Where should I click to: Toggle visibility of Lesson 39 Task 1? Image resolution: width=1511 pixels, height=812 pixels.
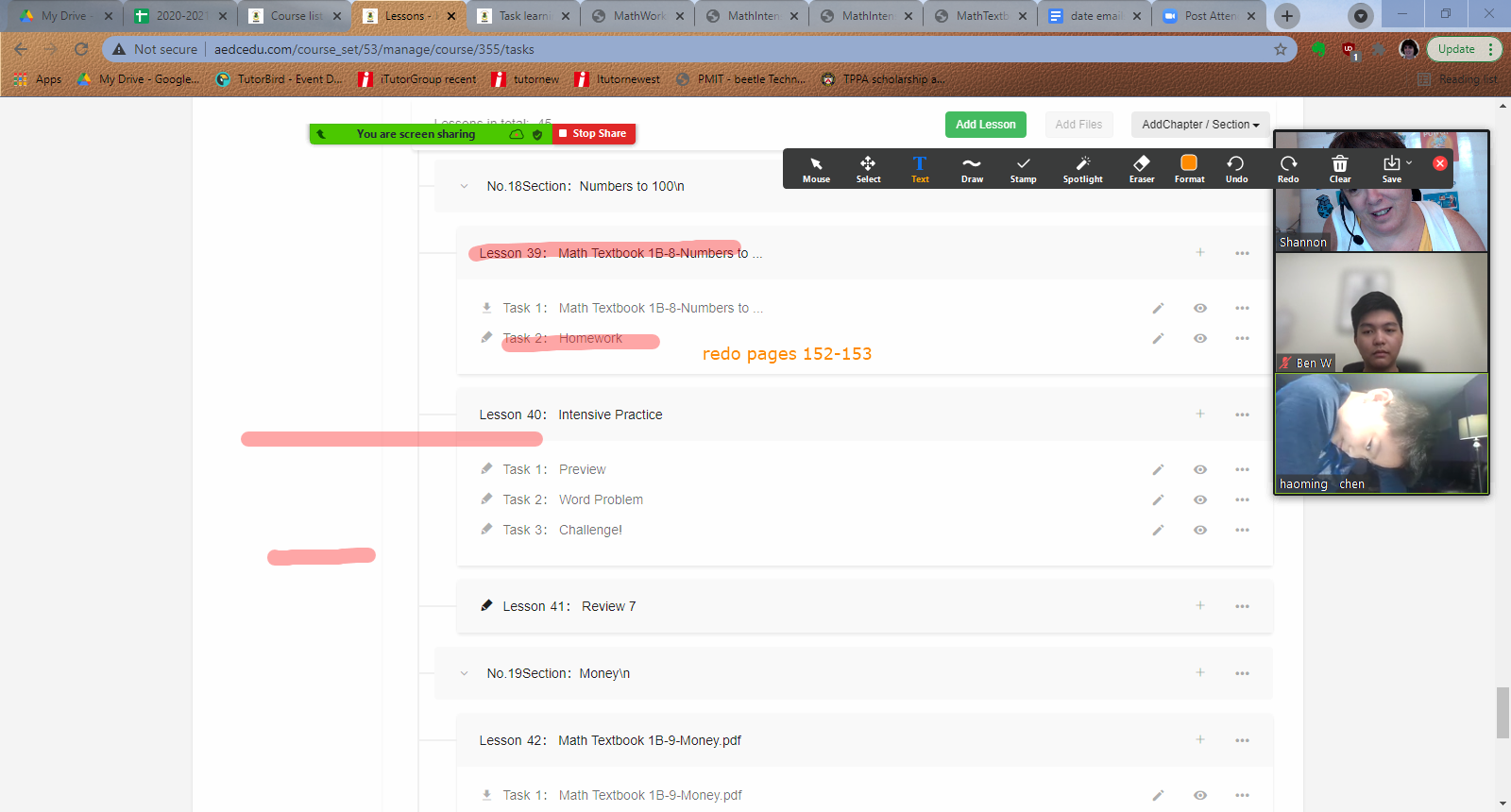pyautogui.click(x=1200, y=308)
